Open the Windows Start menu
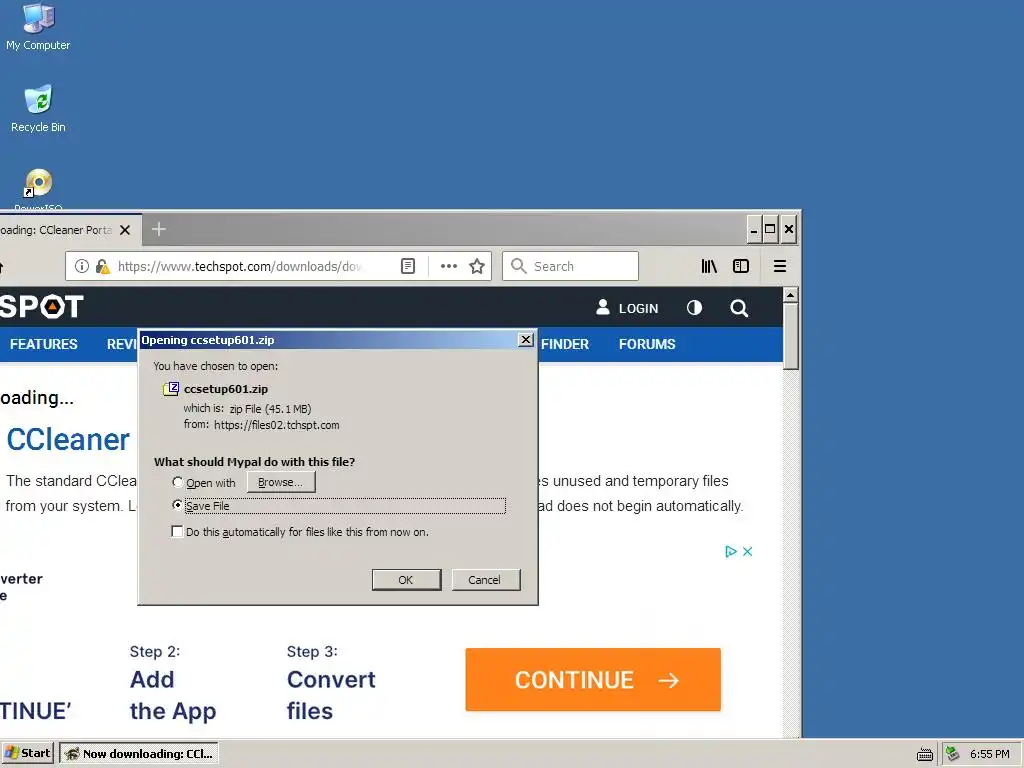This screenshot has height=768, width=1024. (27, 753)
